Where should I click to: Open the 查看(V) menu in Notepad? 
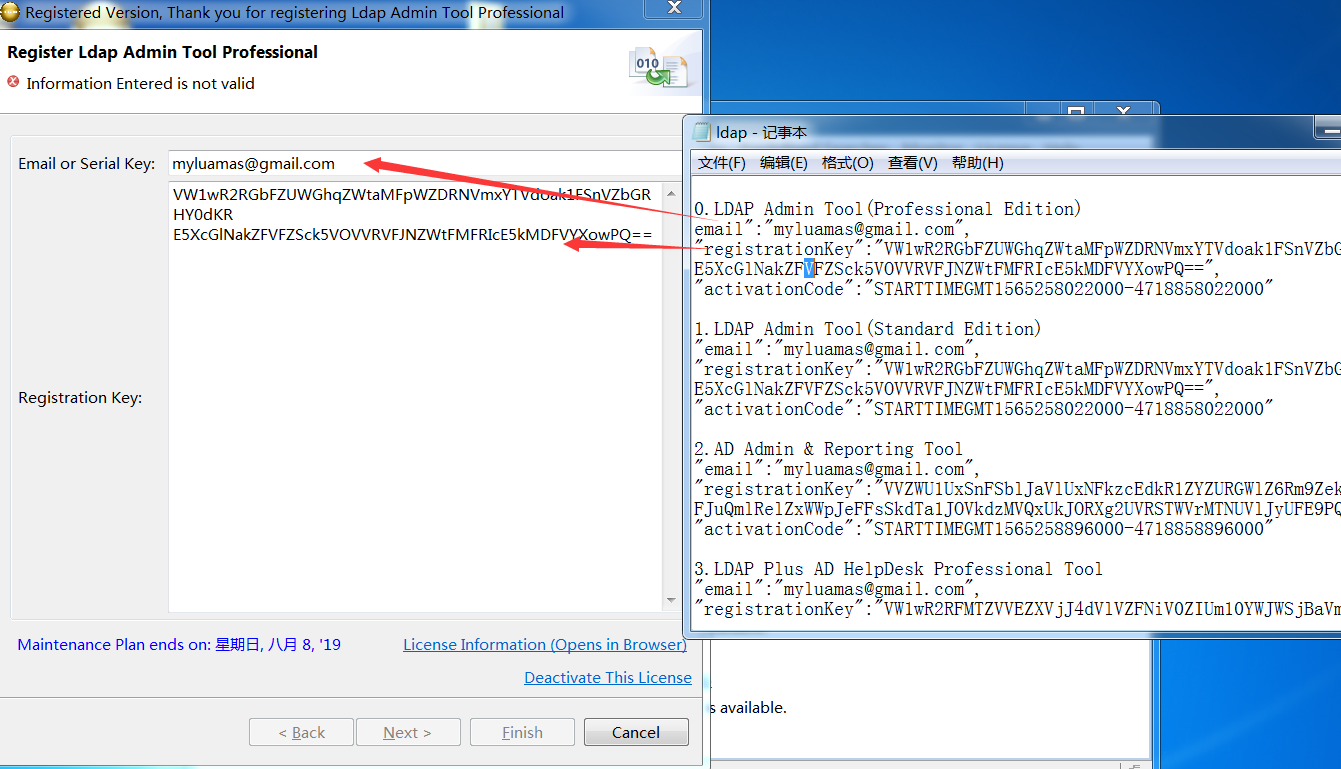(x=912, y=163)
